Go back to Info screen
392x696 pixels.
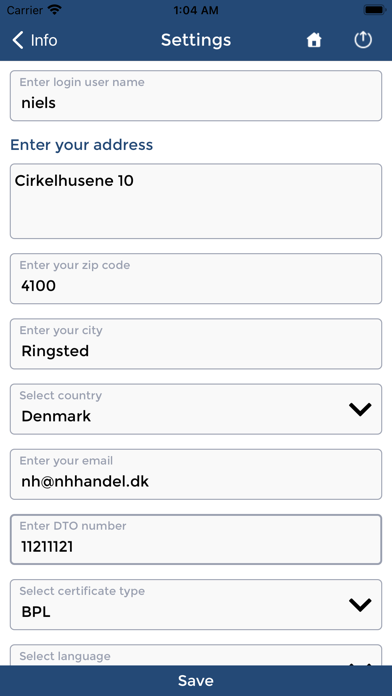(x=35, y=40)
